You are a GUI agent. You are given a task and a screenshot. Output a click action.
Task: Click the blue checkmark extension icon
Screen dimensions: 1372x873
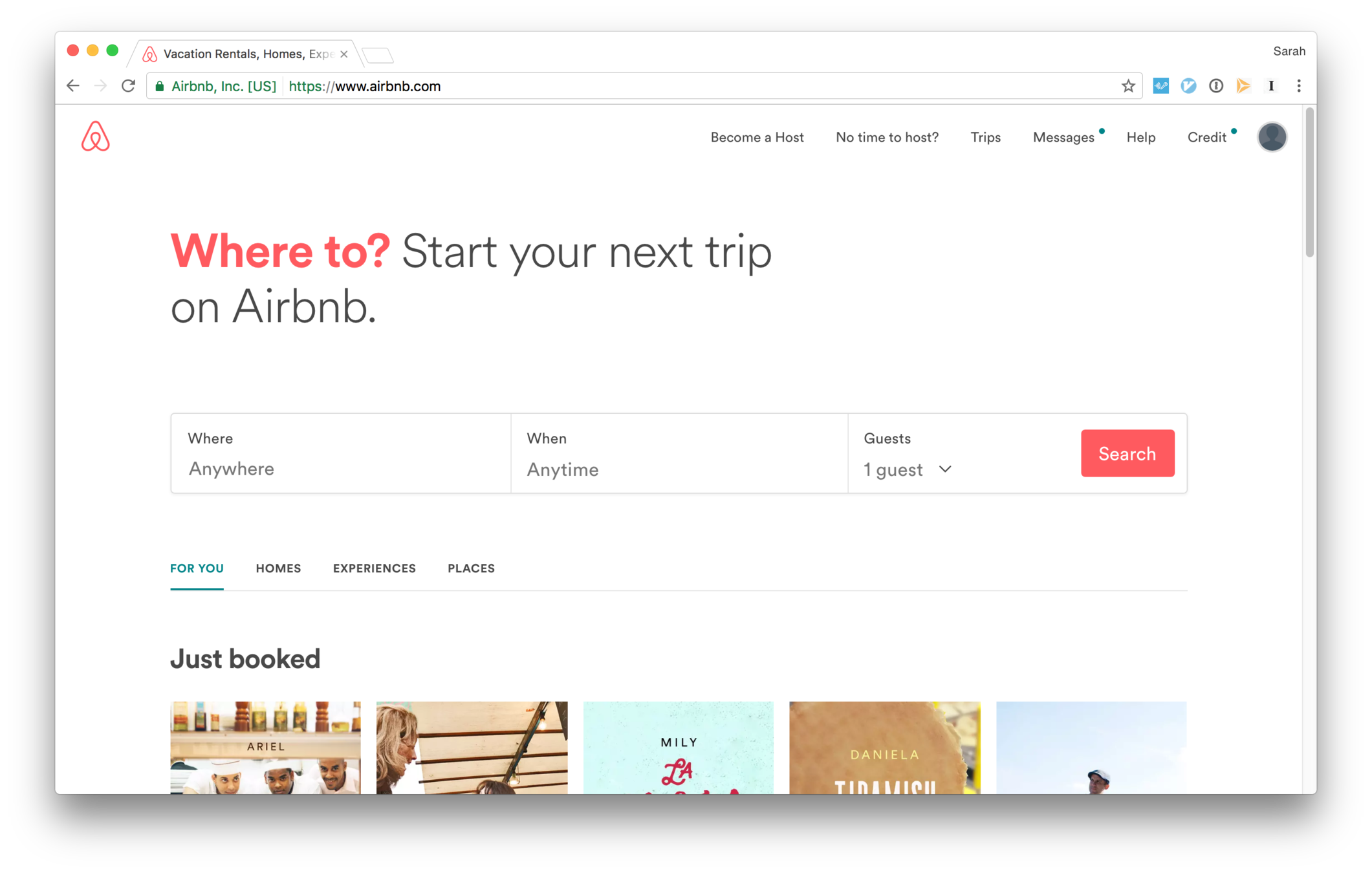click(1188, 86)
